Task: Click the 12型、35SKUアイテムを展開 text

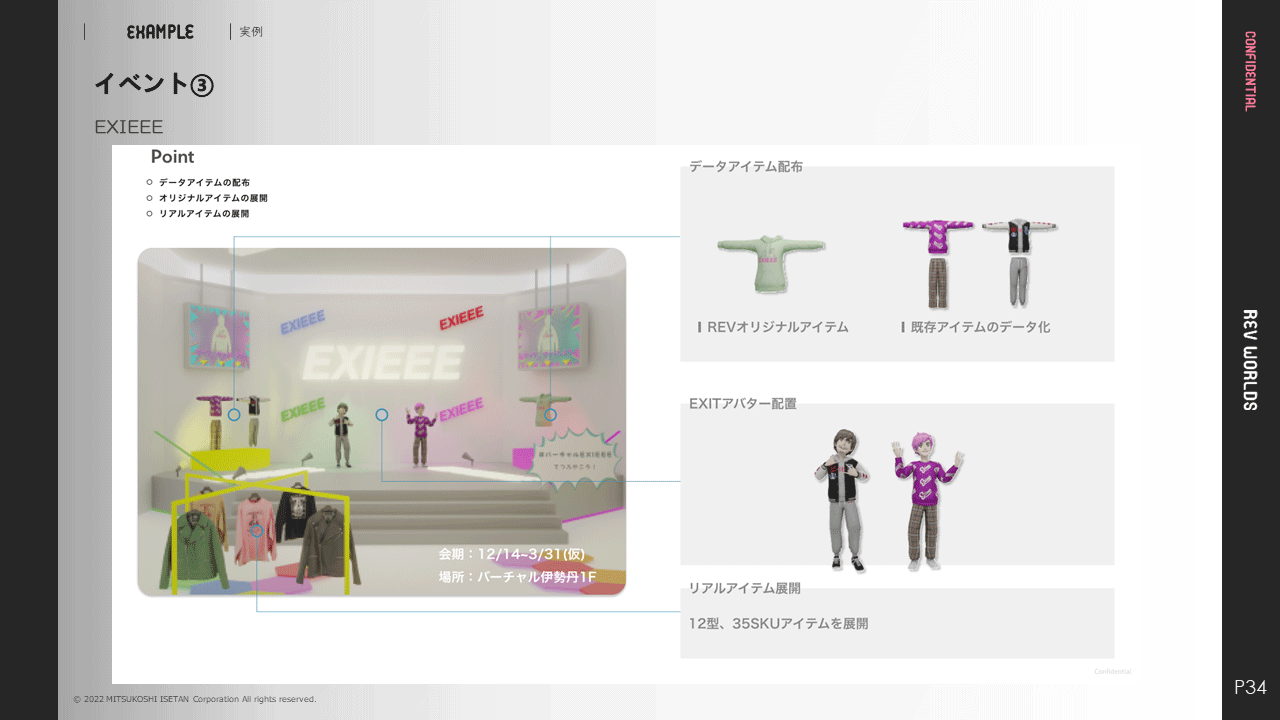Action: [778, 624]
